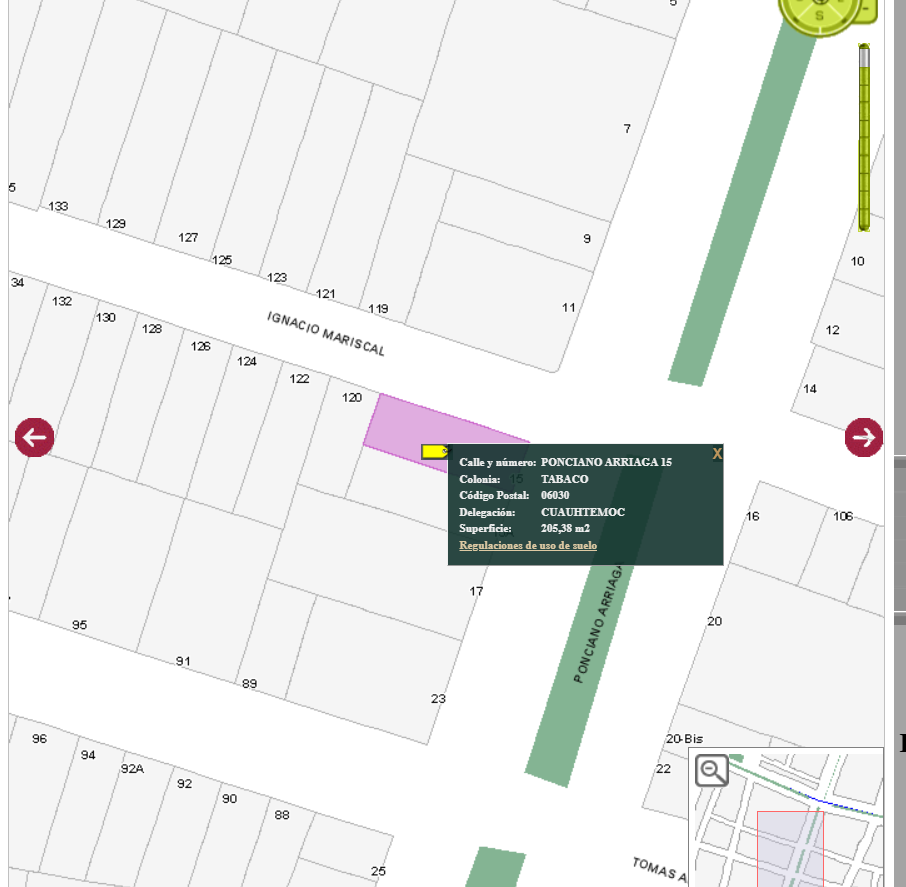The width and height of the screenshot is (906, 887).
Task: Select parcel number 95
Action: pos(80,625)
